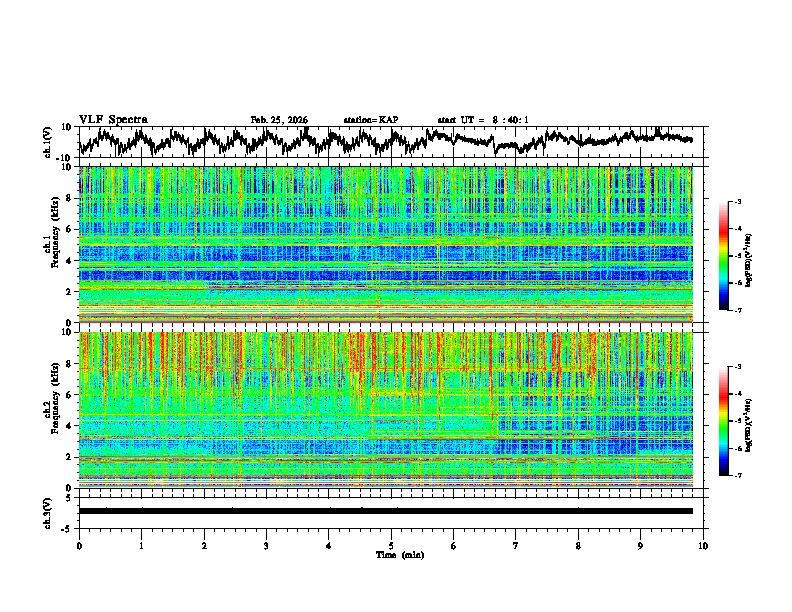Click the ch.2 color scale bar

(x=724, y=421)
